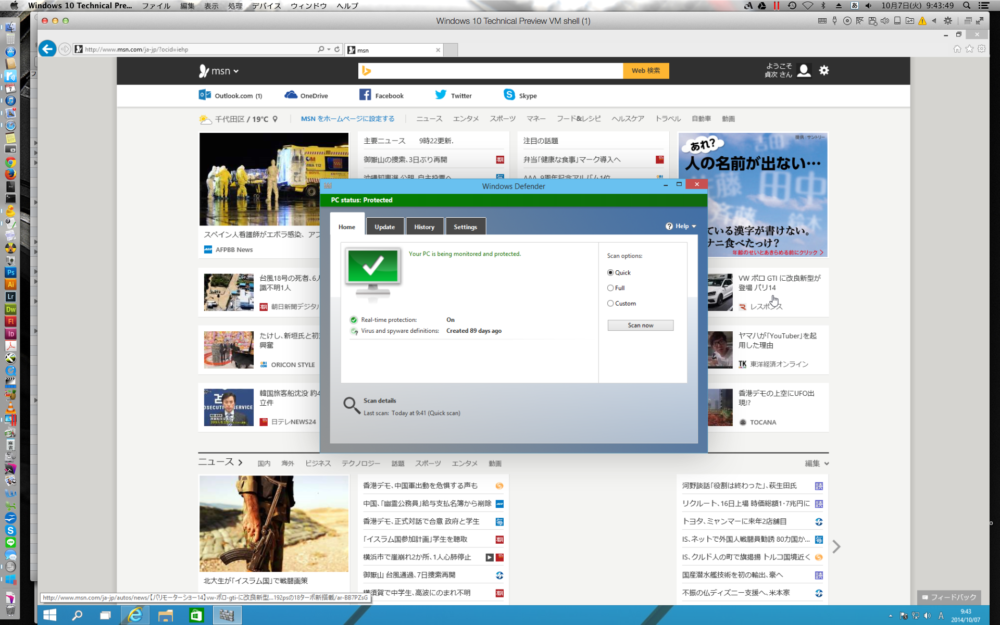
Task: Select the Full scan option
Action: [611, 288]
